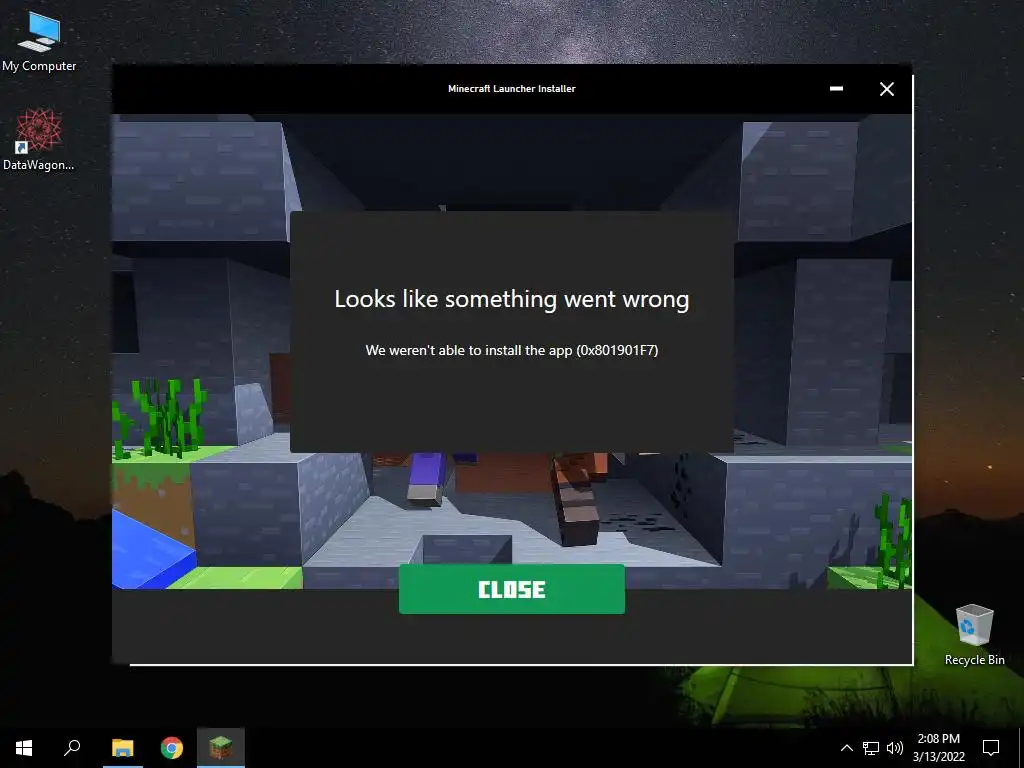Image resolution: width=1024 pixels, height=768 pixels.
Task: Open the Windows Start menu
Action: click(x=24, y=748)
